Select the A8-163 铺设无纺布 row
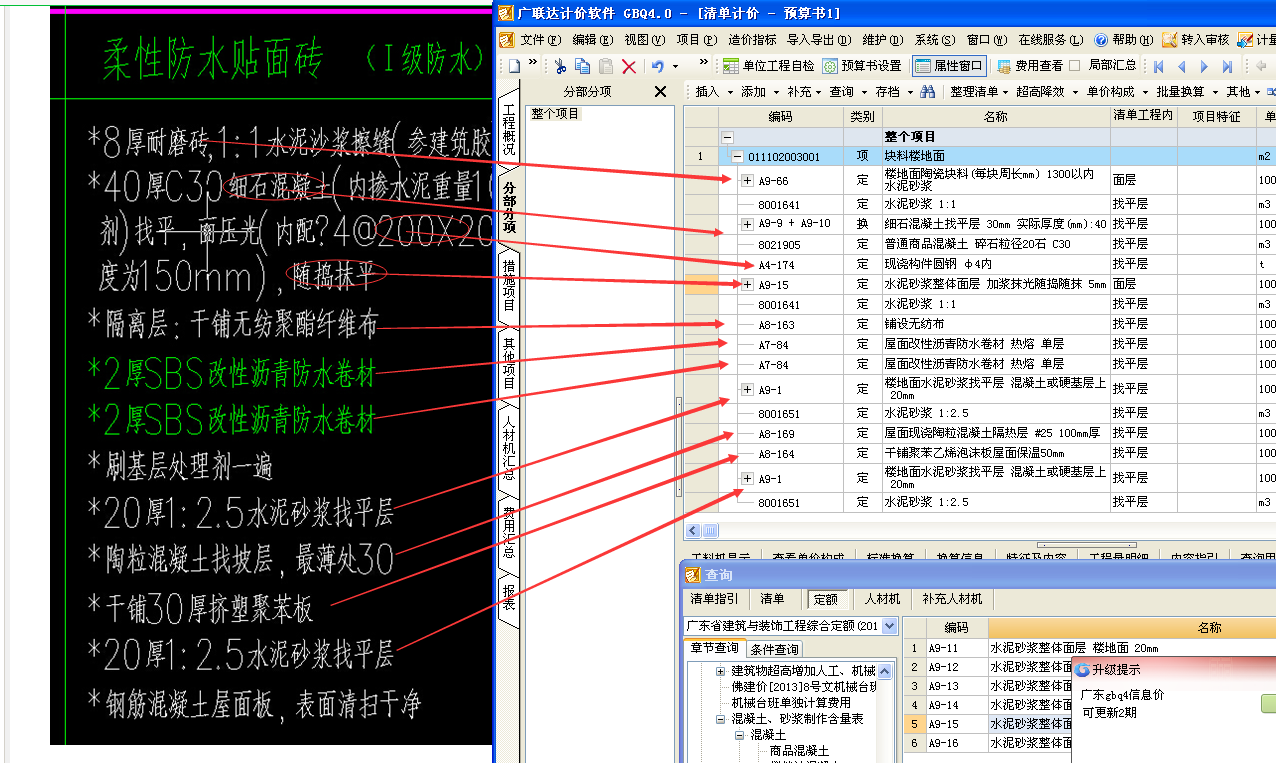 980,324
